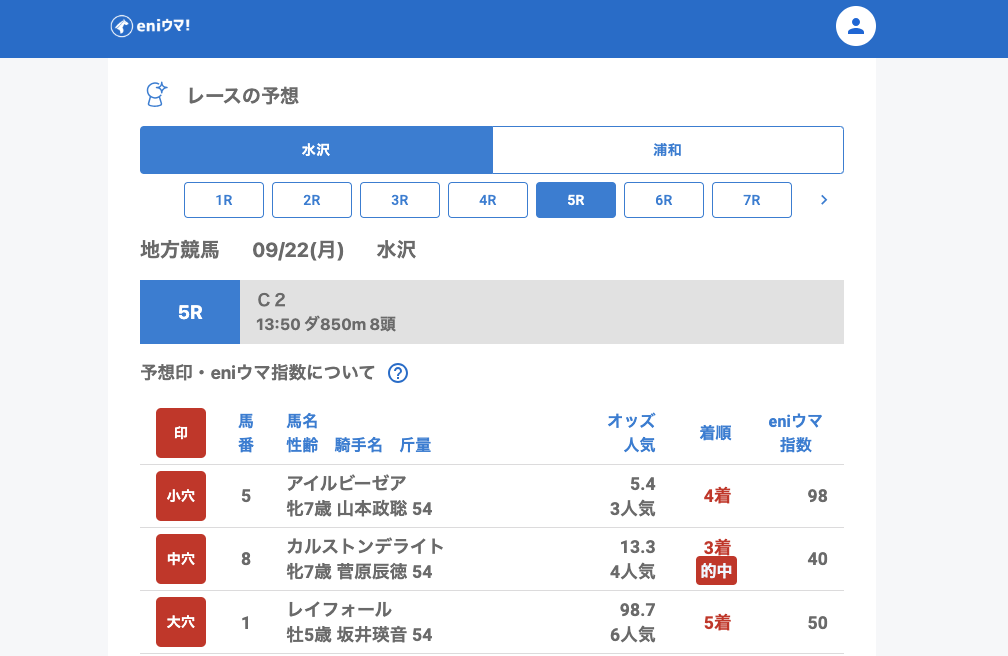Click the eniウマ! logo in header

150,26
